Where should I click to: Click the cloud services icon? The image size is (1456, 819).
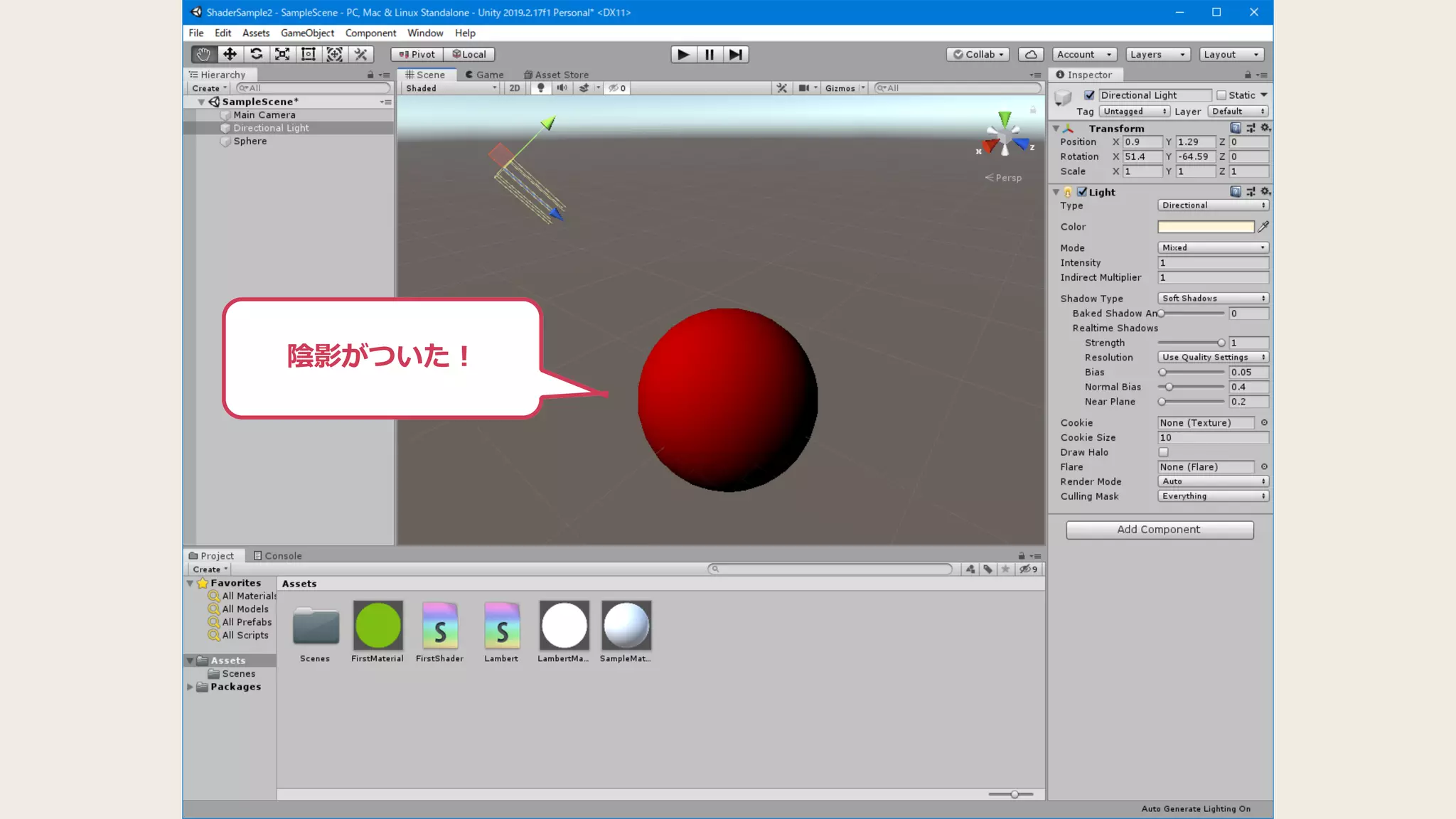(x=1031, y=54)
